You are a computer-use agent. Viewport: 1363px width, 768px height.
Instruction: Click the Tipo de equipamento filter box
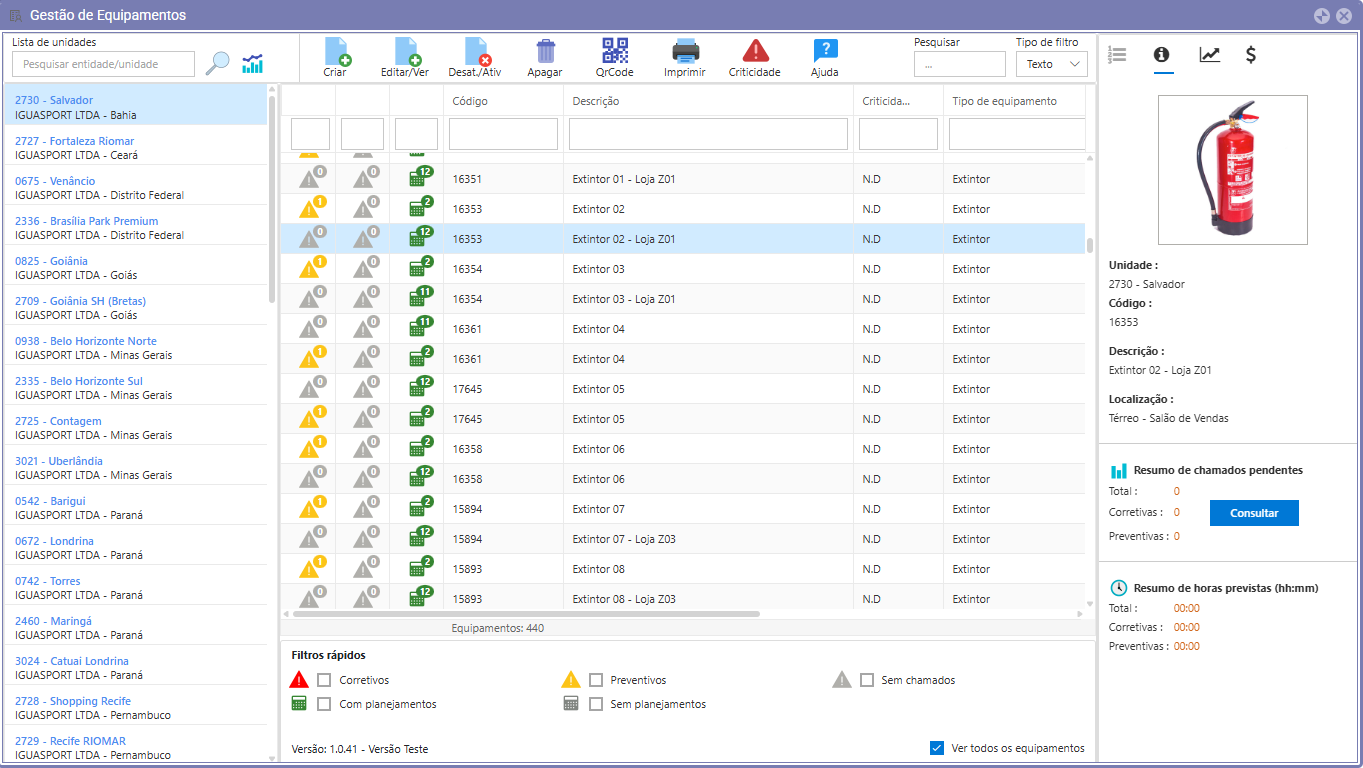[x=1017, y=134]
